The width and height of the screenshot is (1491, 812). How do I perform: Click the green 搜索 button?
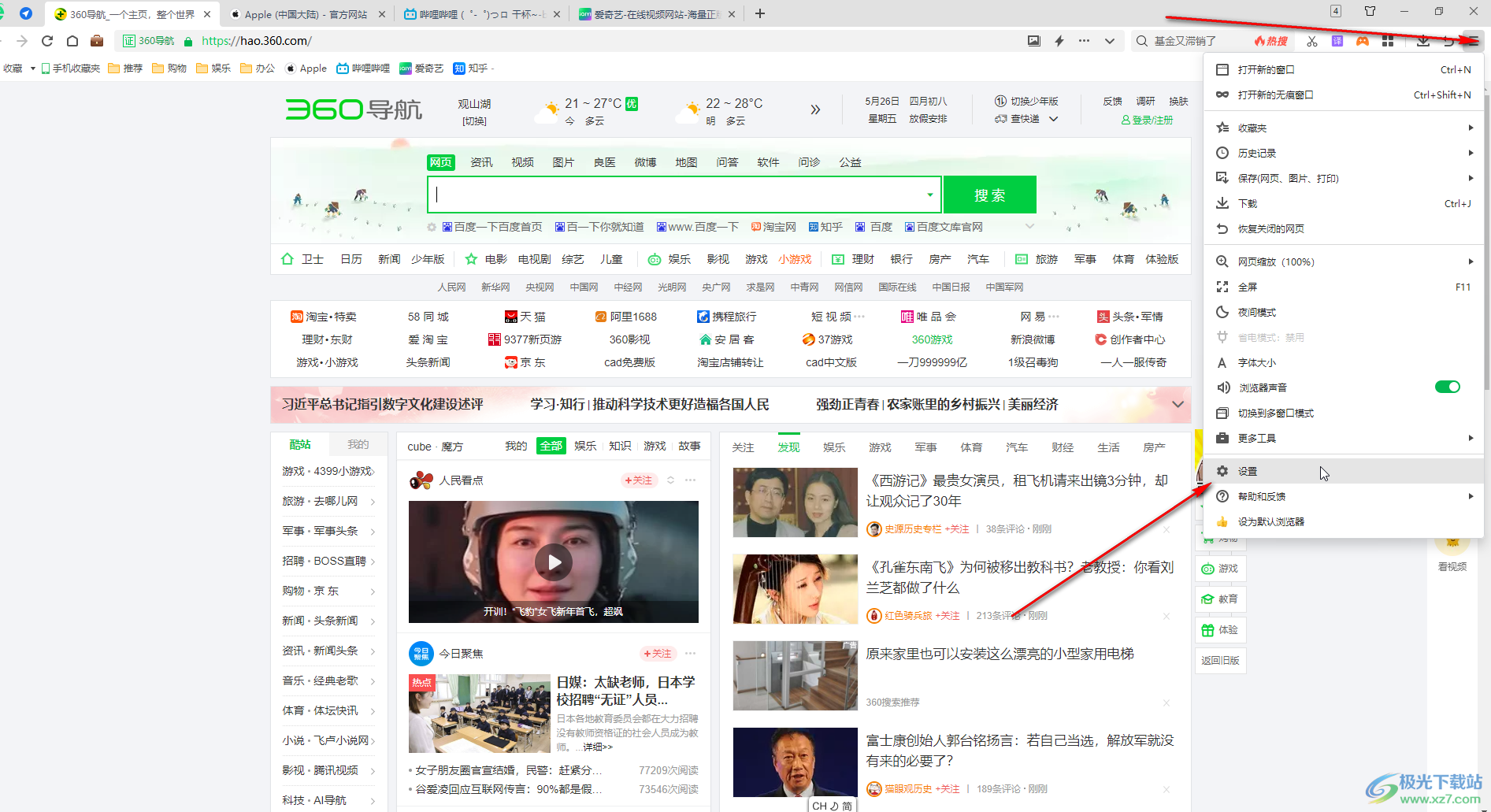point(990,195)
